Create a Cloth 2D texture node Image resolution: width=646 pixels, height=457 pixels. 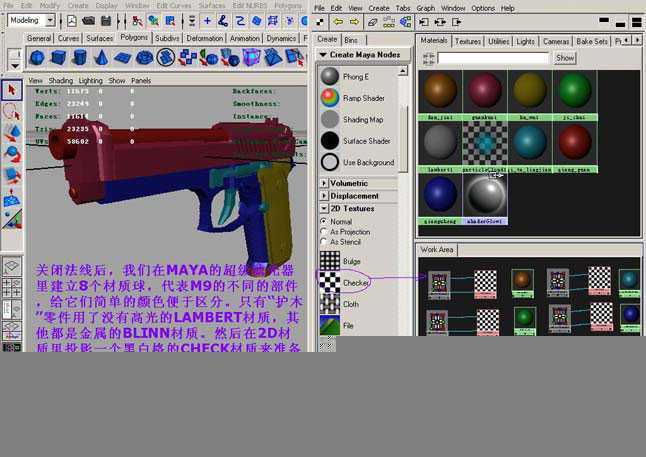340,304
